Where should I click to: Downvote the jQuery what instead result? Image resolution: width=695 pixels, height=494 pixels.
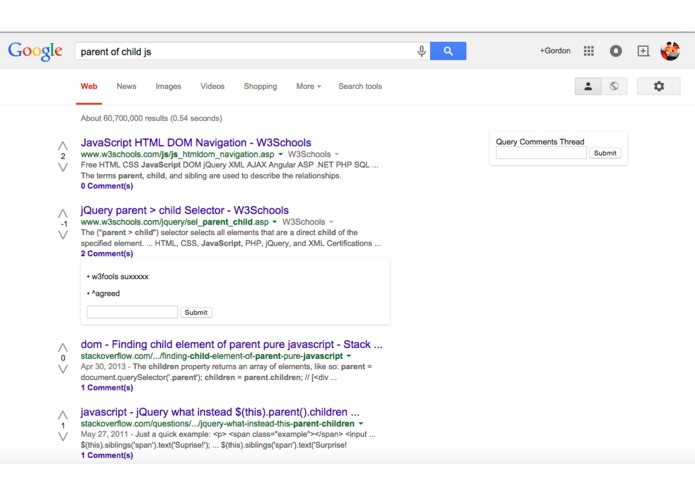pyautogui.click(x=63, y=436)
